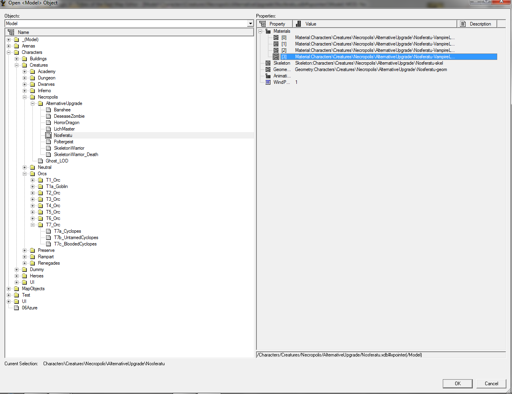The height and width of the screenshot is (394, 512).
Task: Open the Objects type dropdown showing Model
Action: tap(250, 23)
